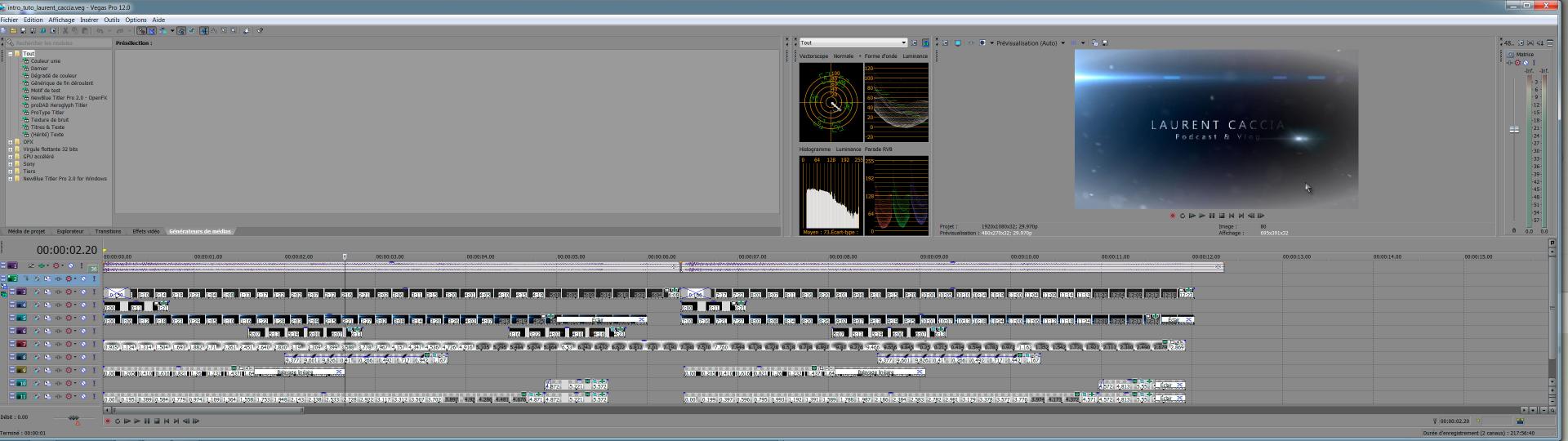Switch to Transitions tab
The width and height of the screenshot is (1568, 441).
coord(108,231)
